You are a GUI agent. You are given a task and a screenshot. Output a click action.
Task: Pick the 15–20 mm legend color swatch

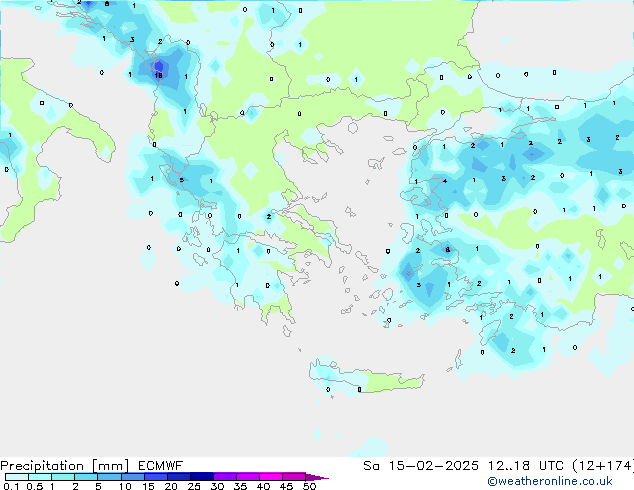[155, 477]
